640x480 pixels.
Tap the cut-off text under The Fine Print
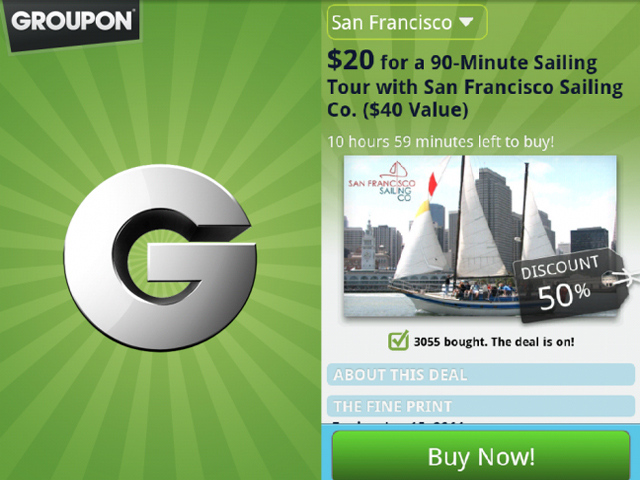click(x=398, y=422)
